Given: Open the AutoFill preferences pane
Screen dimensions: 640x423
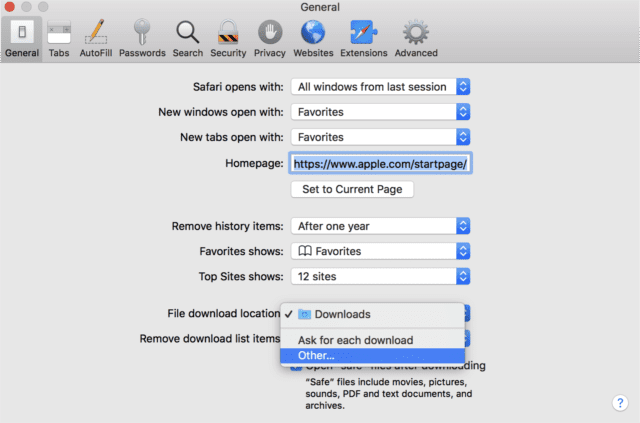Looking at the screenshot, I should pyautogui.click(x=96, y=38).
